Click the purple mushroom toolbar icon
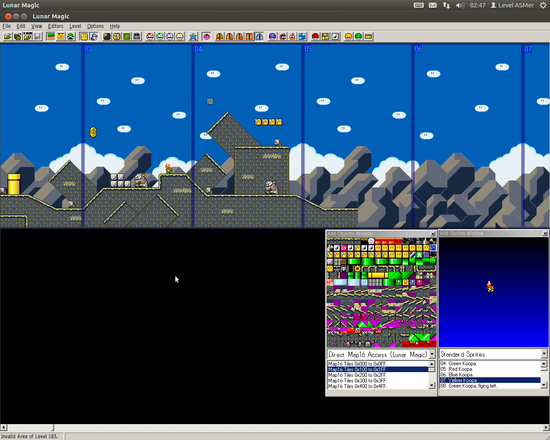The width and height of the screenshot is (550, 440). pos(273,36)
